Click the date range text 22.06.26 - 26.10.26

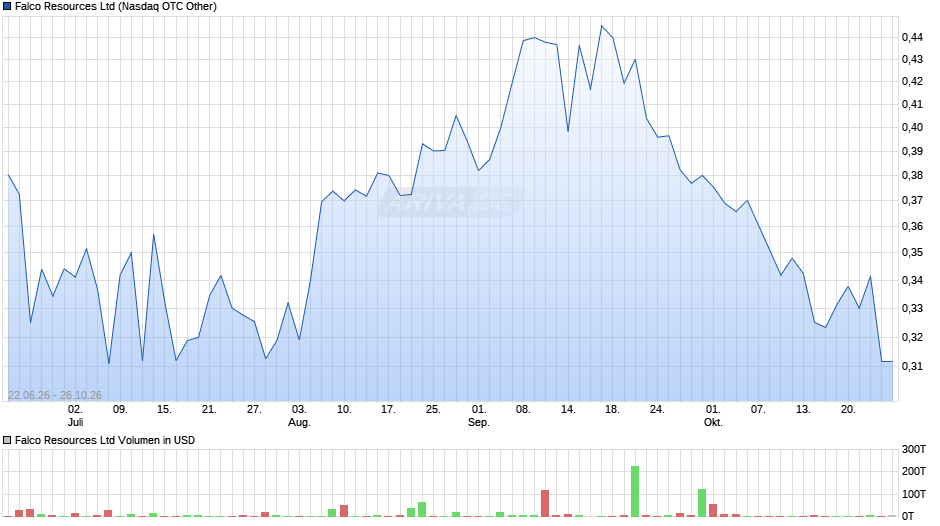[x=55, y=395]
